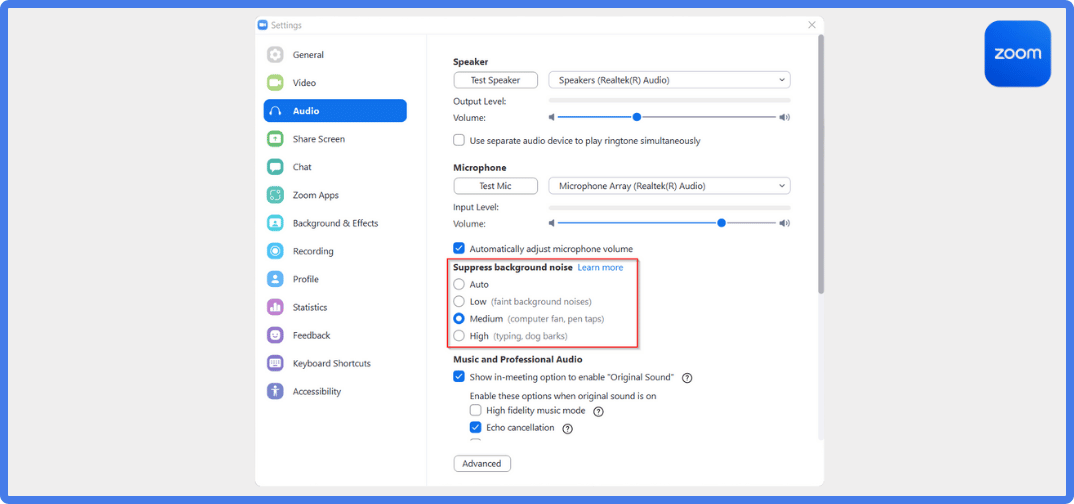Click microphone volume high icon
This screenshot has height=504, width=1074.
(785, 223)
